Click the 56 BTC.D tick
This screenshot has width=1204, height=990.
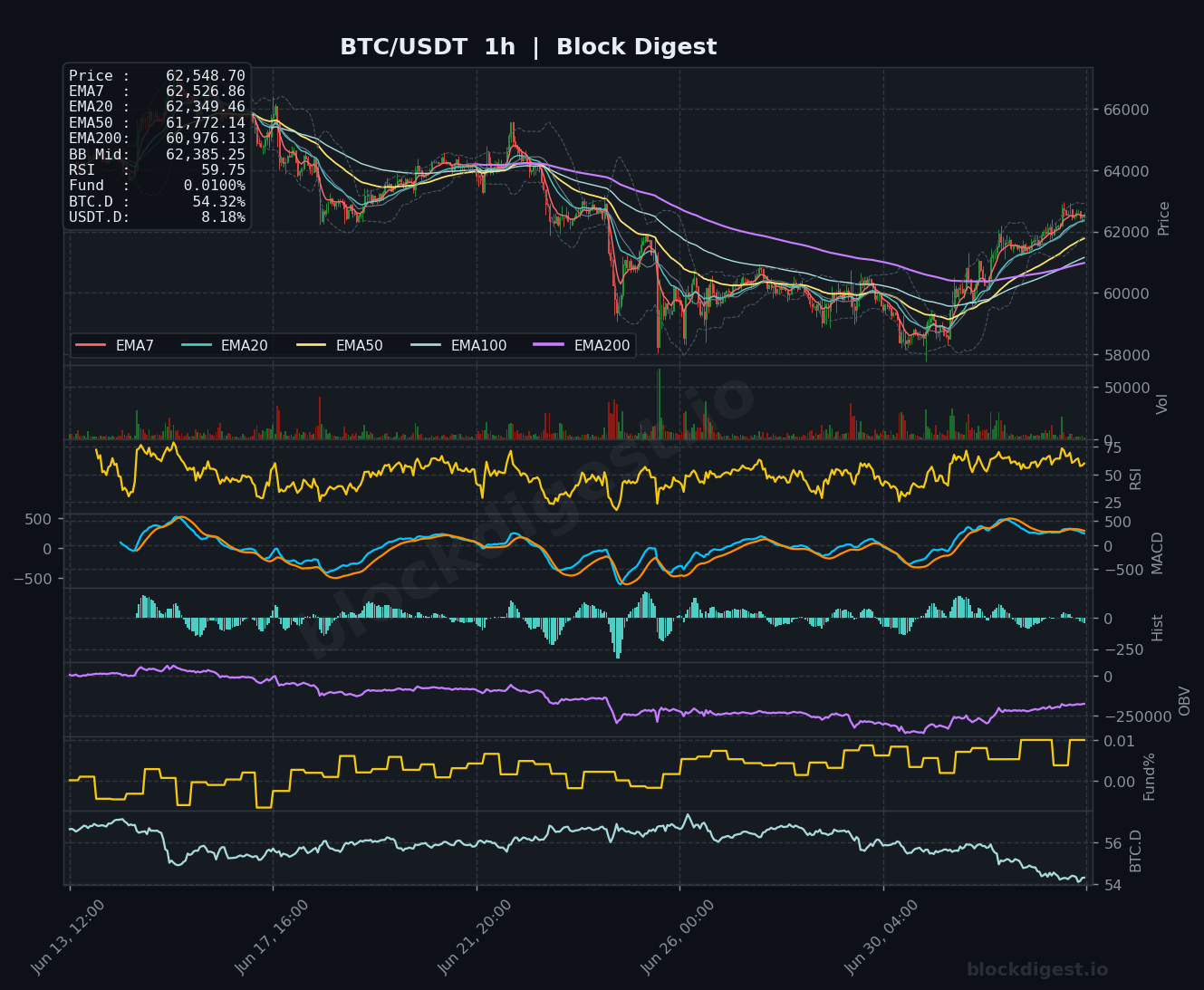[1112, 844]
